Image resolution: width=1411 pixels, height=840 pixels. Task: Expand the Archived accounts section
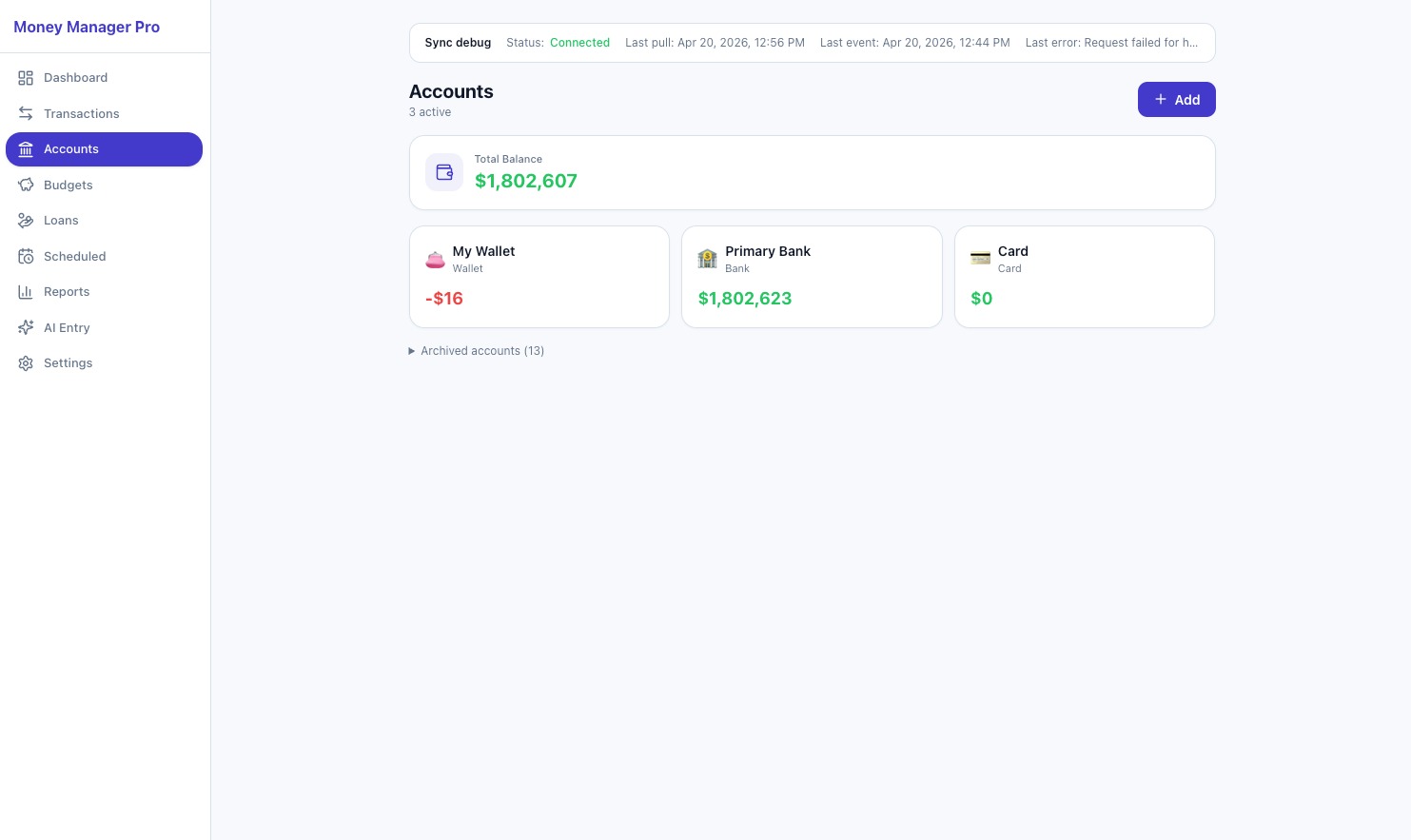coord(476,351)
